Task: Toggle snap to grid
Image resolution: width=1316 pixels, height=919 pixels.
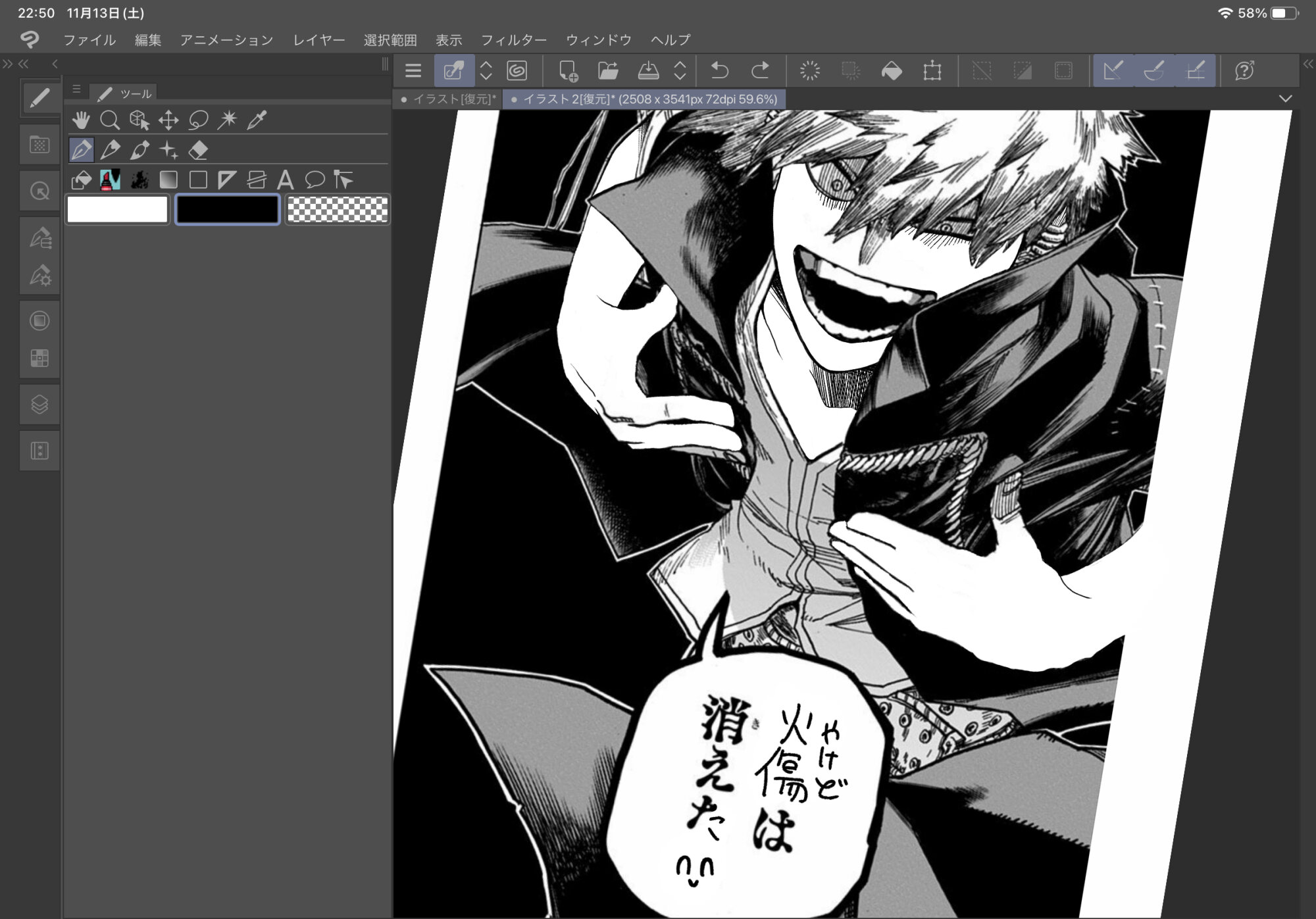Action: click(1196, 70)
